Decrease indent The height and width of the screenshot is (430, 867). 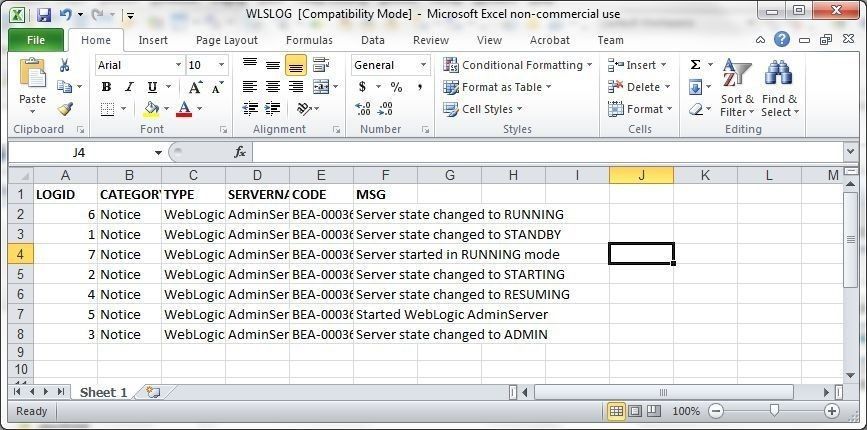point(250,109)
